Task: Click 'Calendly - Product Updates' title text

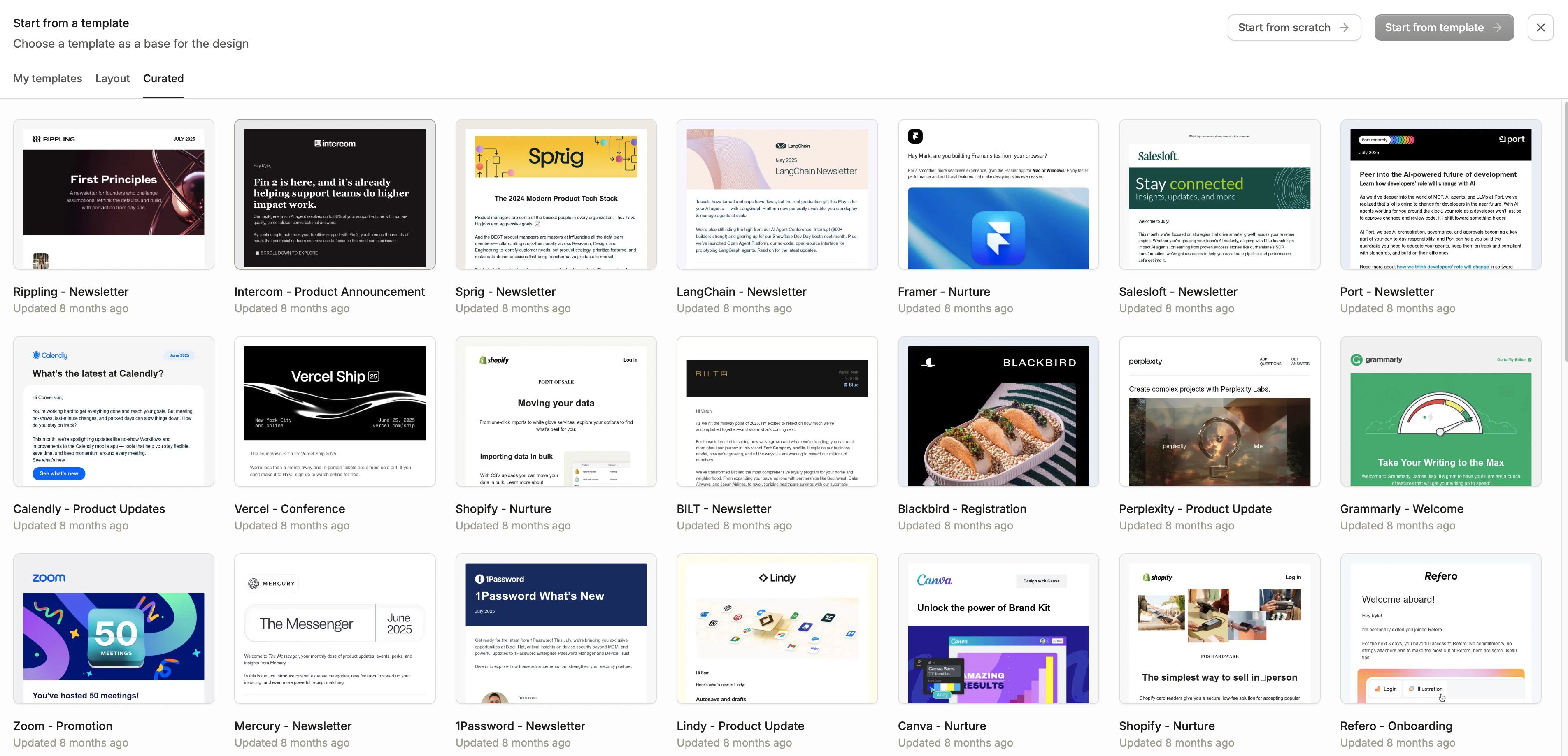Action: click(89, 508)
